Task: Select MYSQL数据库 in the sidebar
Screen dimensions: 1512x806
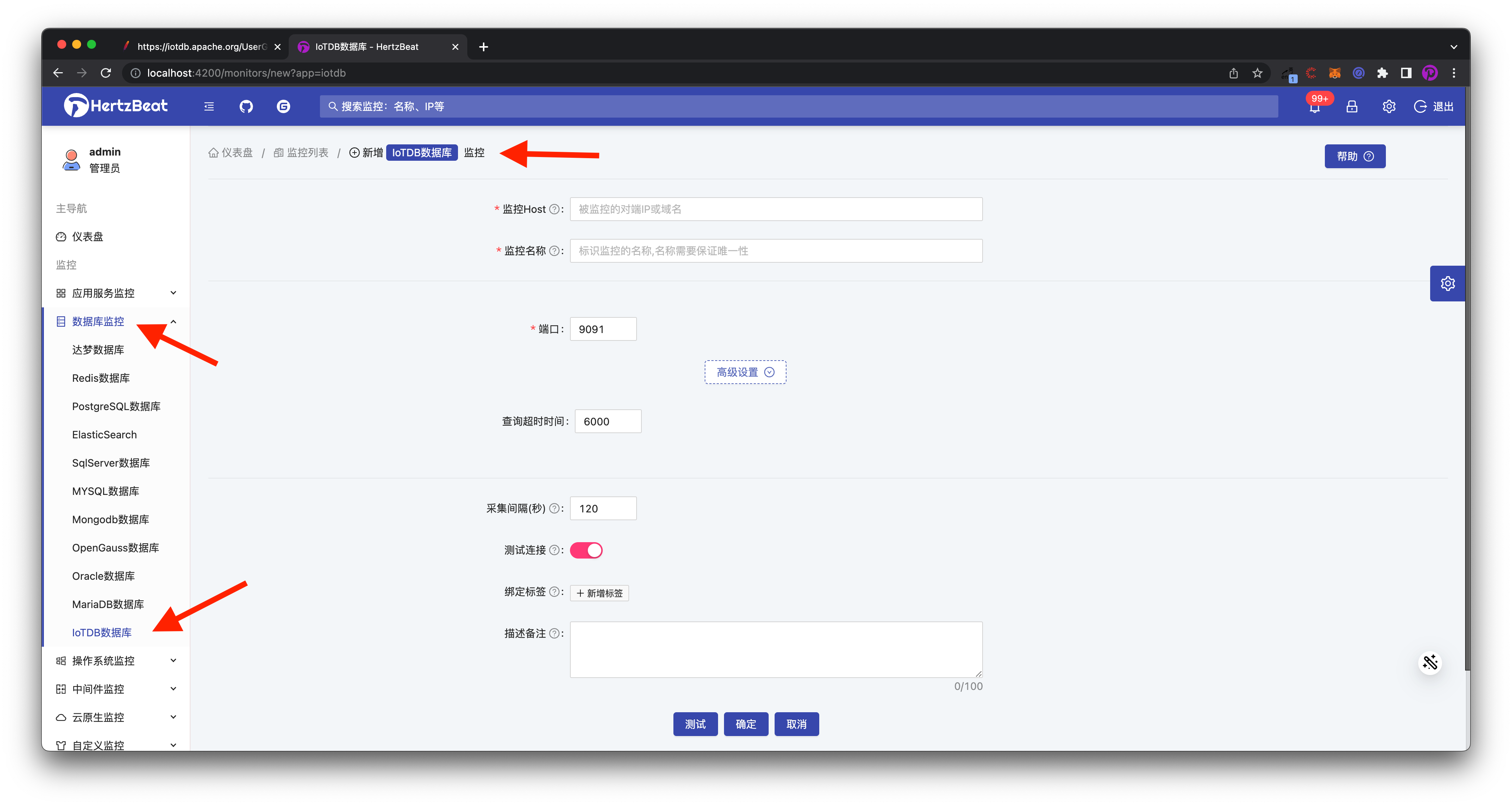Action: pyautogui.click(x=106, y=491)
